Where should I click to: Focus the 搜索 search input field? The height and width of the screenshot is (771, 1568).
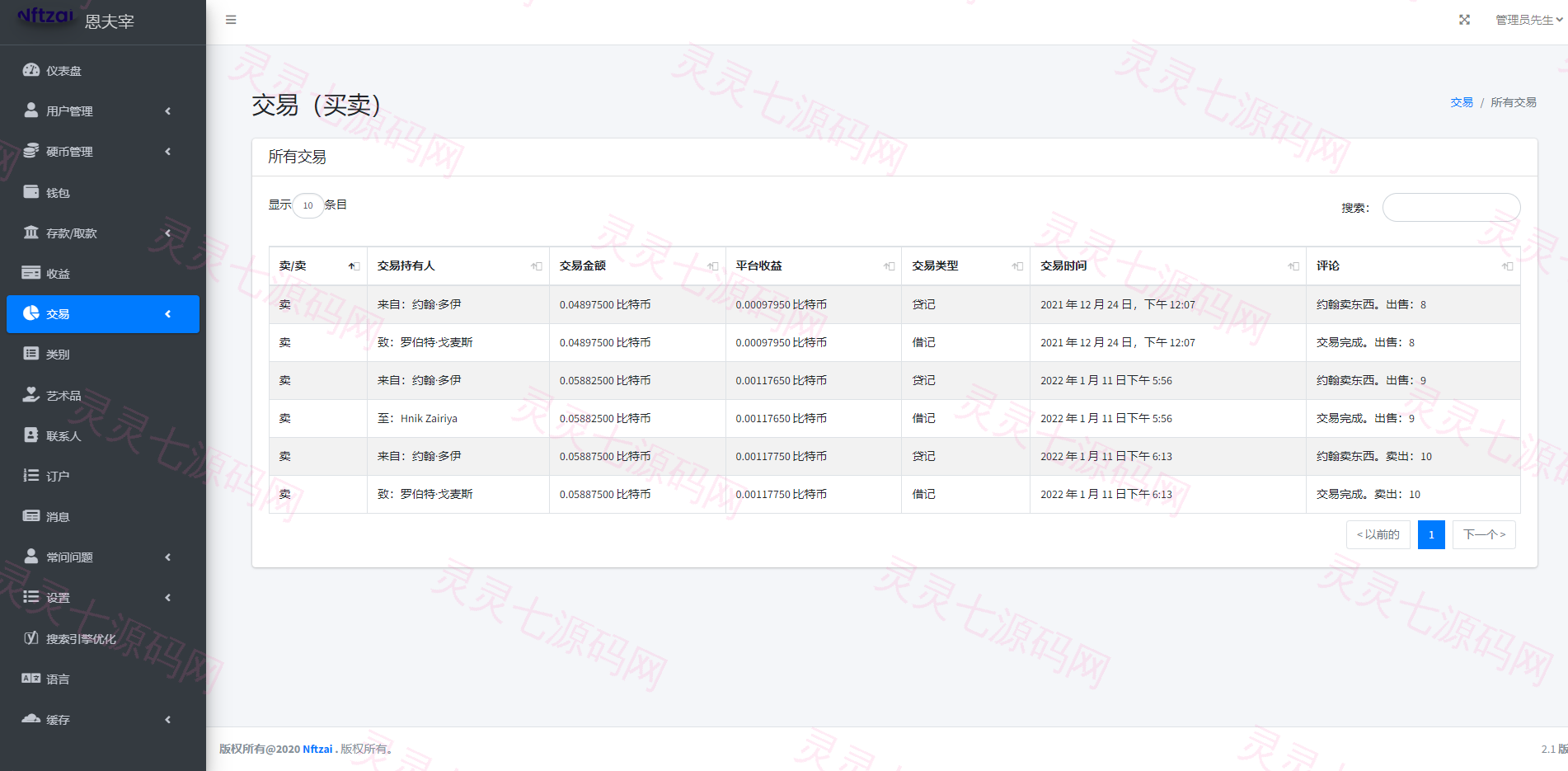pyautogui.click(x=1451, y=208)
